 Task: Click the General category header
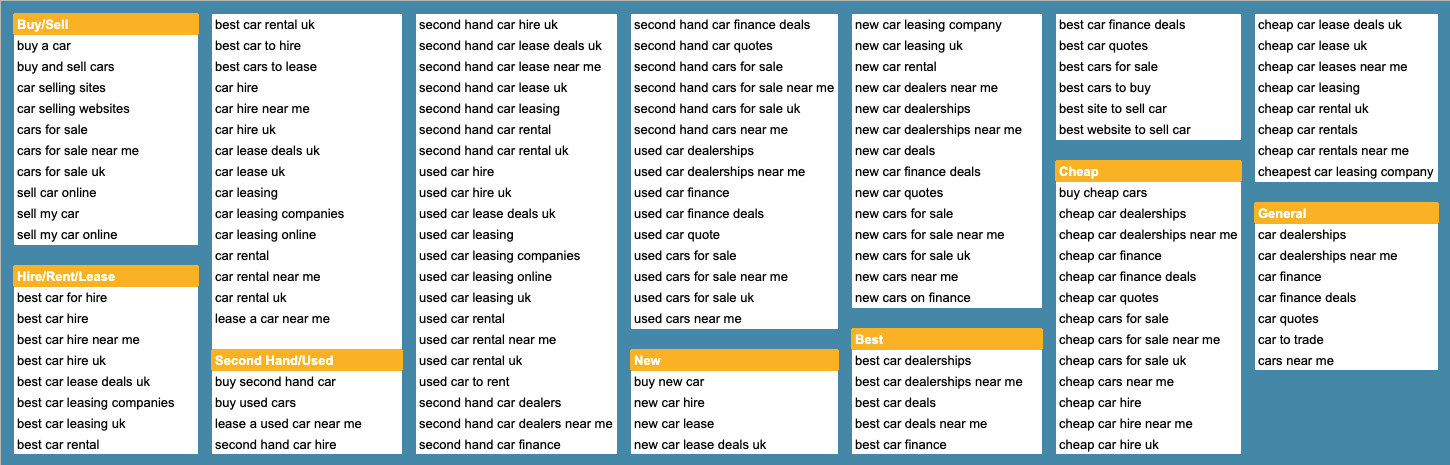pyautogui.click(x=1346, y=213)
